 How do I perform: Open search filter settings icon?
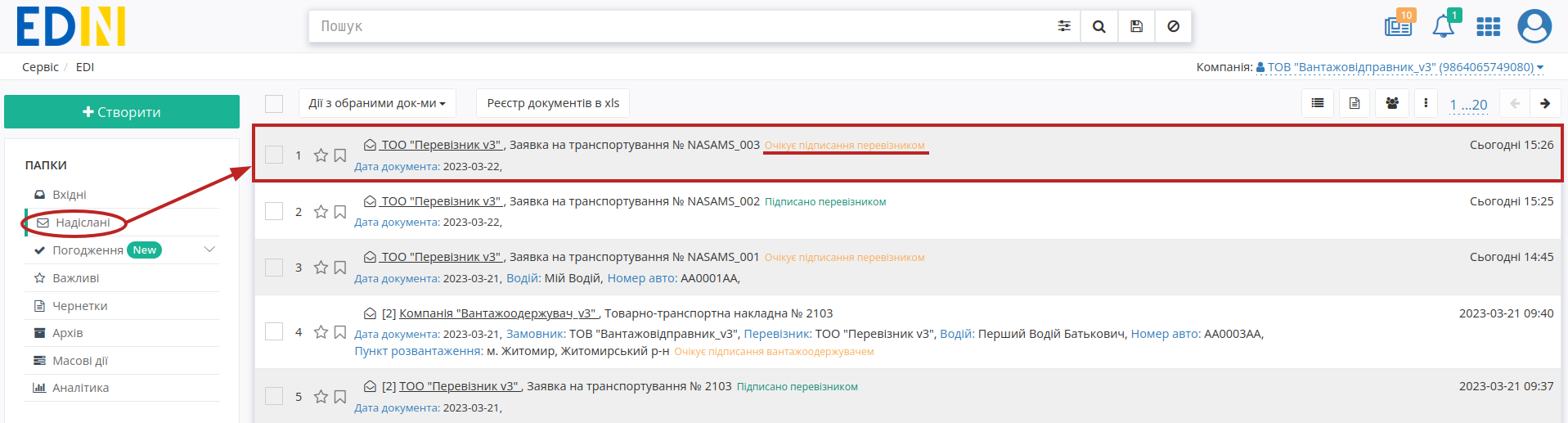tap(1064, 26)
